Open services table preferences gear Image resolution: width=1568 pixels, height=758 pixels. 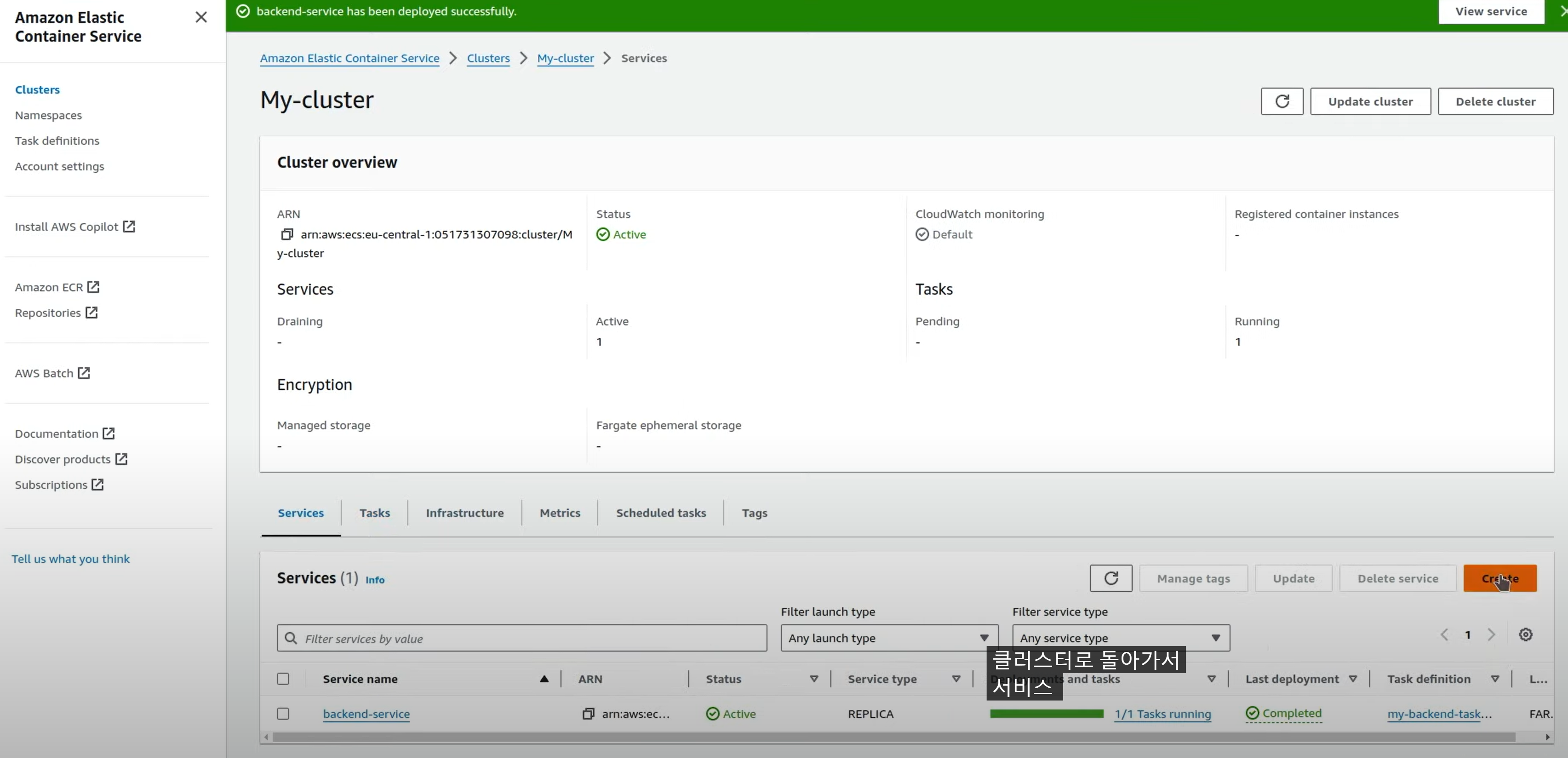[x=1525, y=635]
